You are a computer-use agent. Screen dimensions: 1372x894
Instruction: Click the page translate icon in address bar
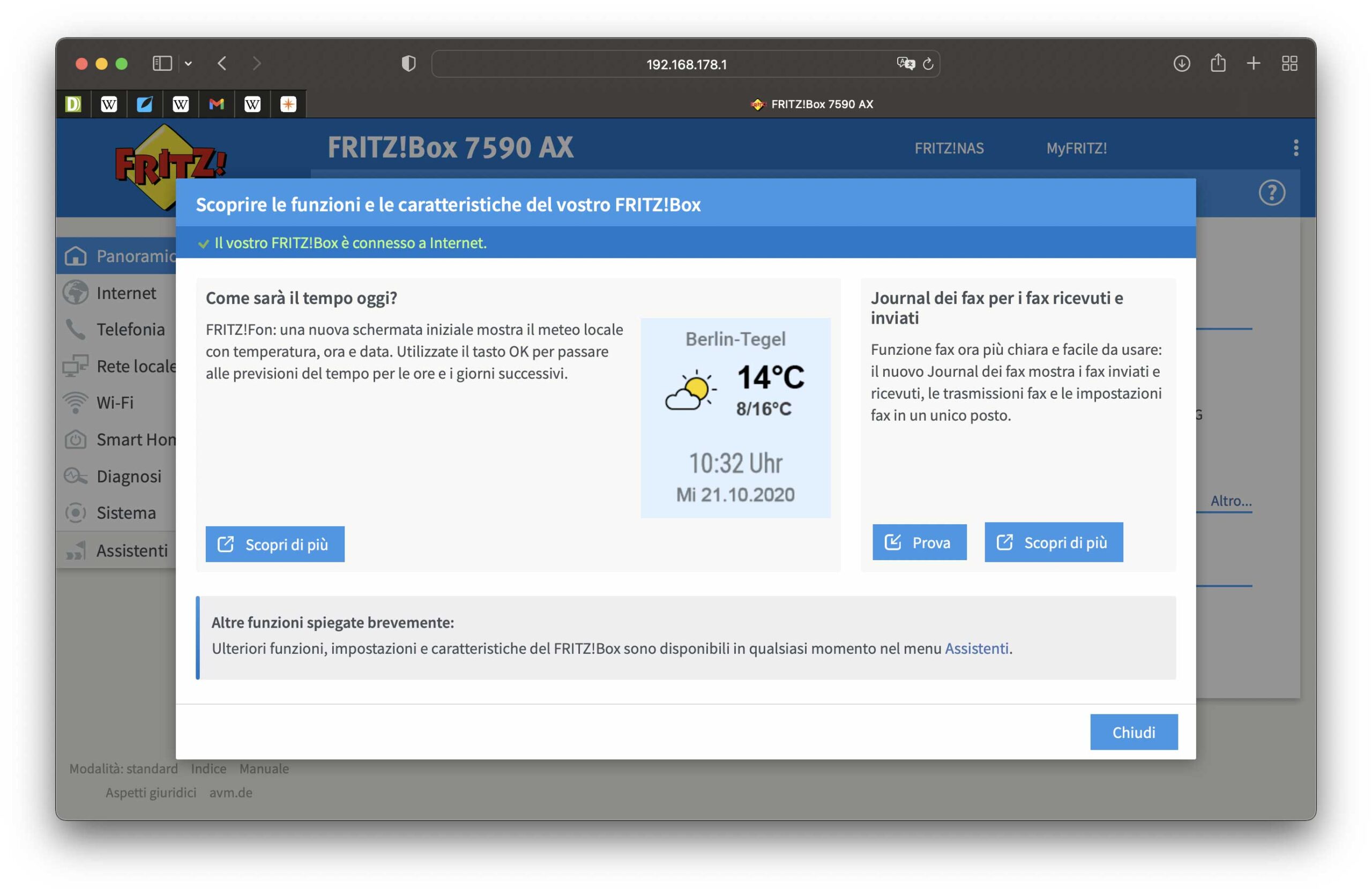905,63
